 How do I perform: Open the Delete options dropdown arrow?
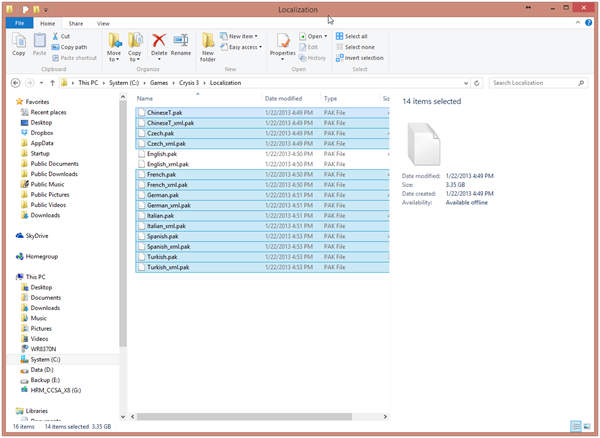click(159, 59)
